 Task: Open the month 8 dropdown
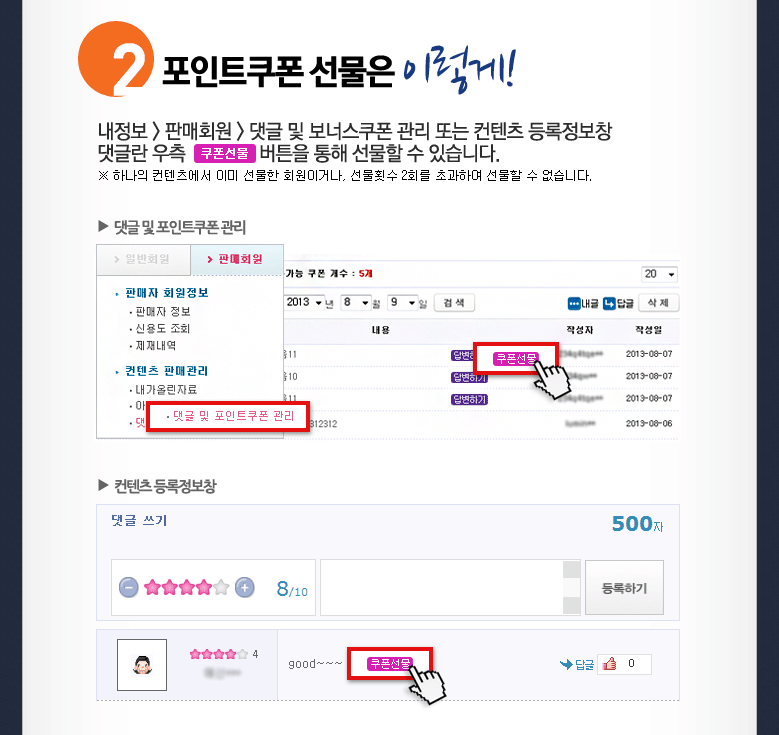pos(356,302)
